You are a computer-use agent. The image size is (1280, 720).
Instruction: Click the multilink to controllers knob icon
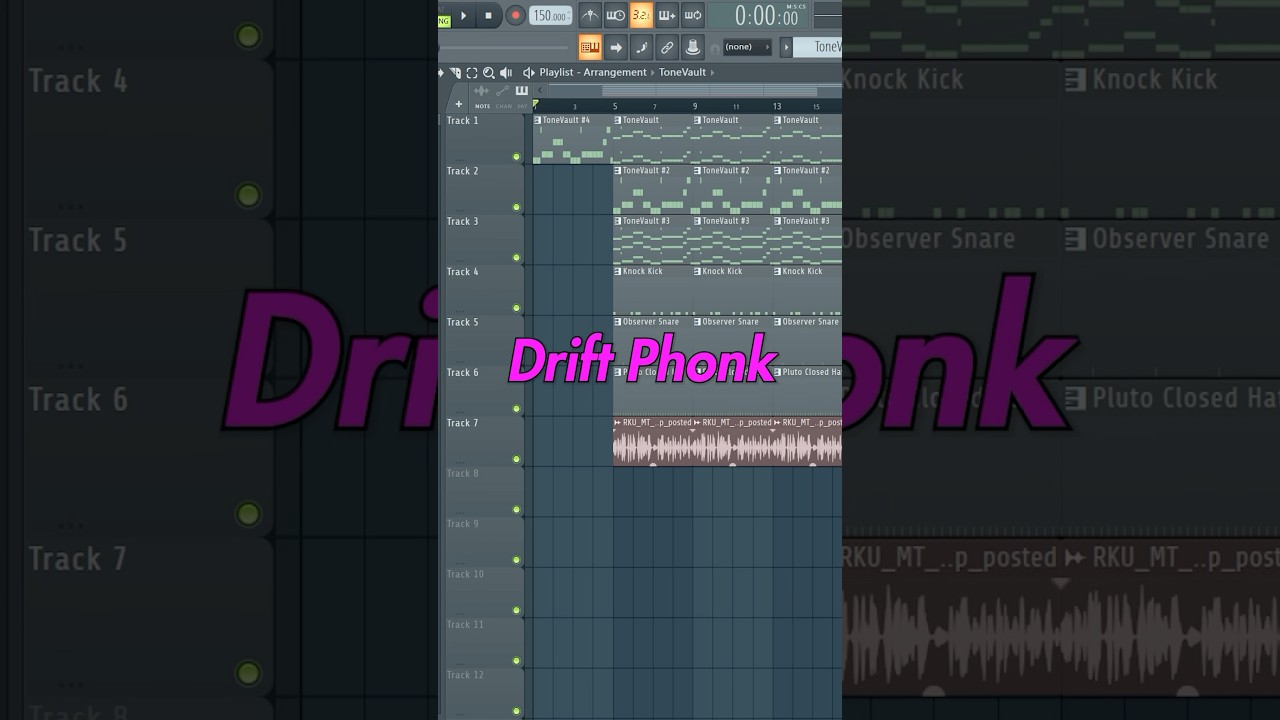click(x=692, y=47)
